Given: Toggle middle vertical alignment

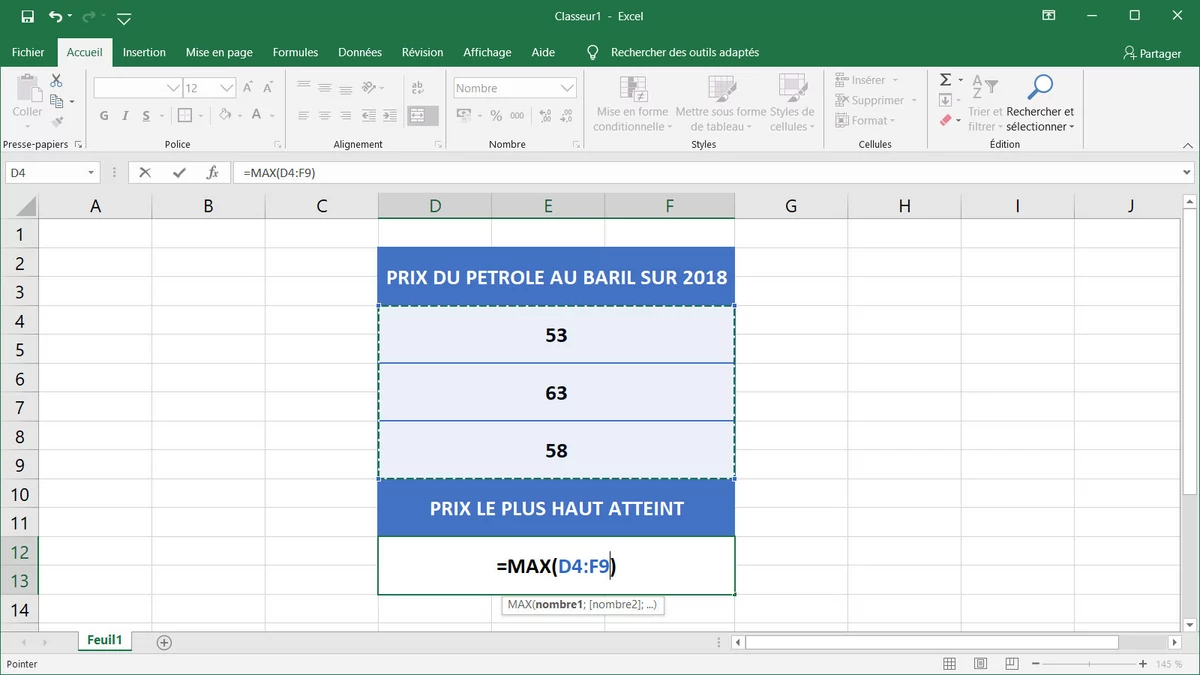Looking at the screenshot, I should tap(324, 88).
